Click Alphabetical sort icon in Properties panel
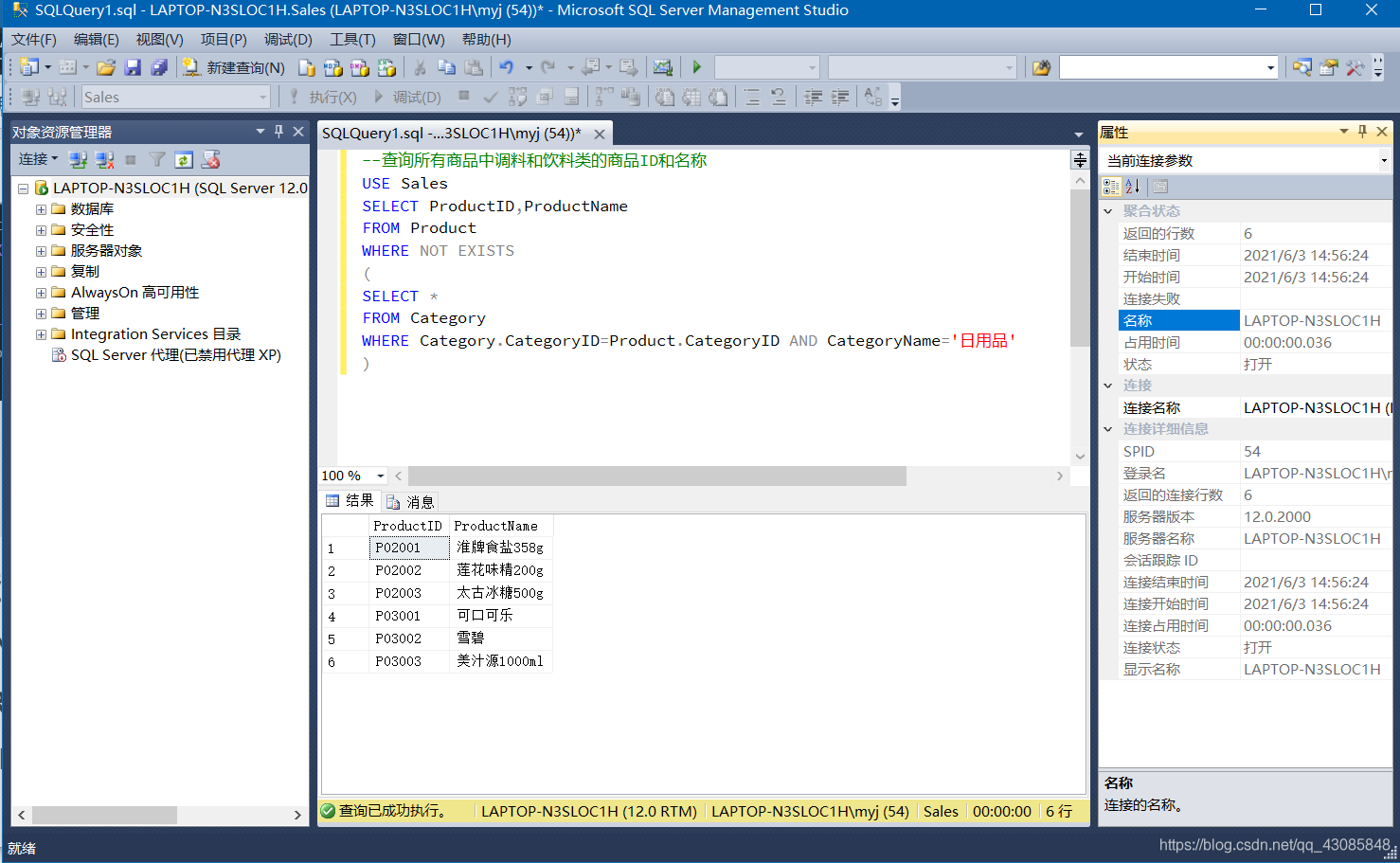Image resolution: width=1400 pixels, height=863 pixels. pos(1133,187)
